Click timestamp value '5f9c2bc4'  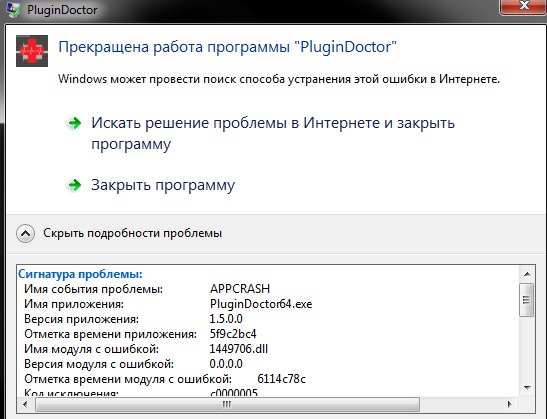tap(233, 334)
